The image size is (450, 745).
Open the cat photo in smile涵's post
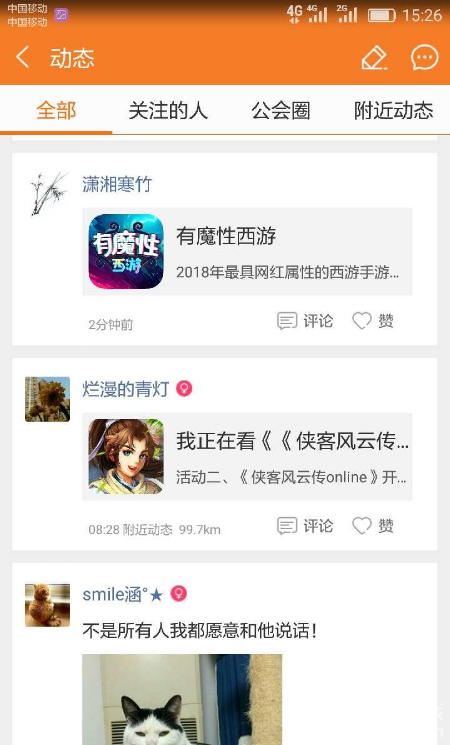click(182, 699)
